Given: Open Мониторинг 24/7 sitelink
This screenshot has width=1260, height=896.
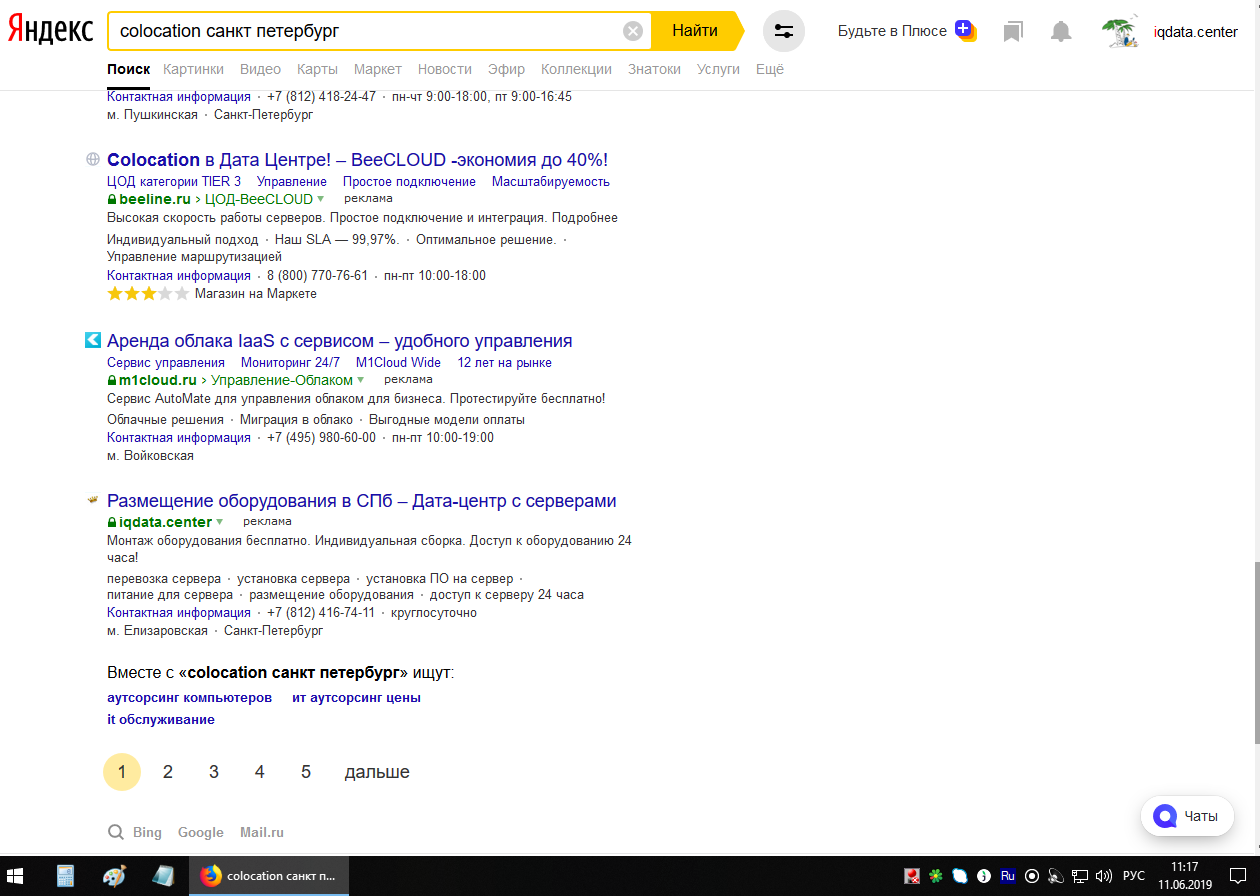Looking at the screenshot, I should 290,363.
